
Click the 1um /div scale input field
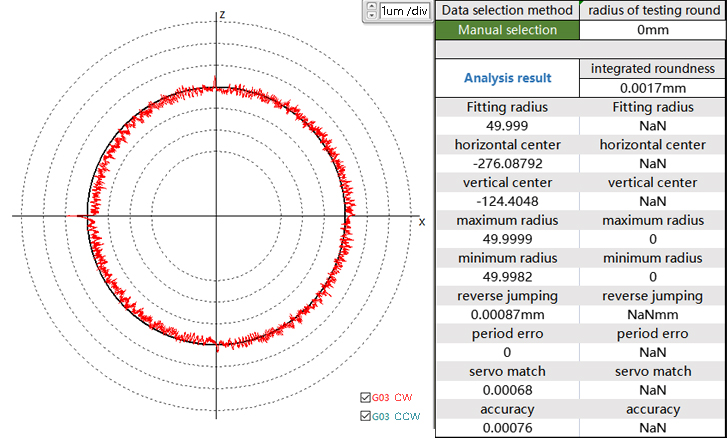tap(404, 11)
